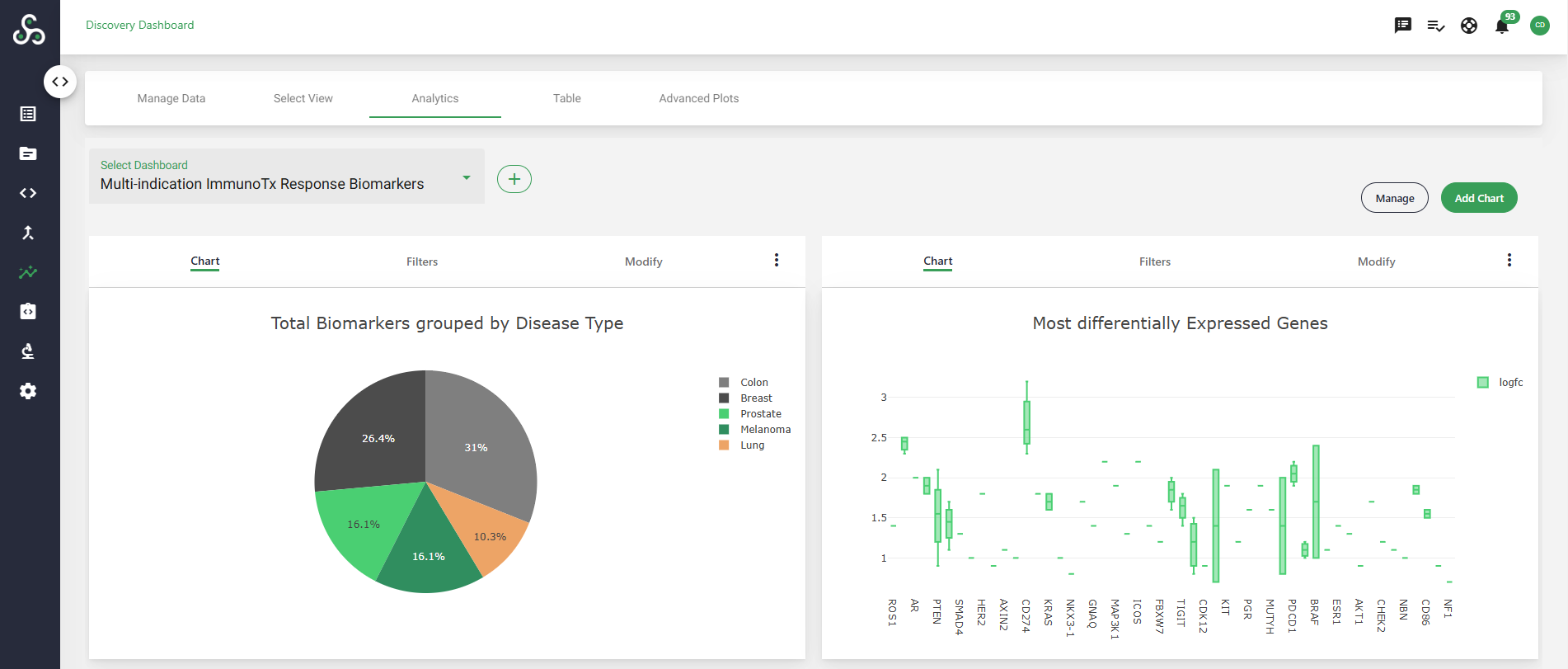Click the 'logfc' legend label
The width and height of the screenshot is (1568, 669).
pos(1511,383)
